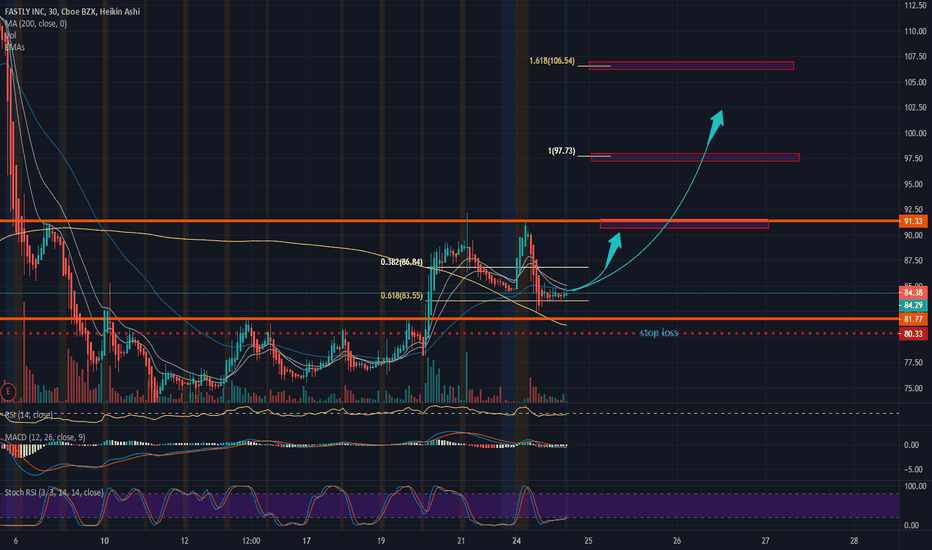Select the MA (200, close, 0) indicator label
Viewport: 932px width, 550px height.
(x=36, y=24)
